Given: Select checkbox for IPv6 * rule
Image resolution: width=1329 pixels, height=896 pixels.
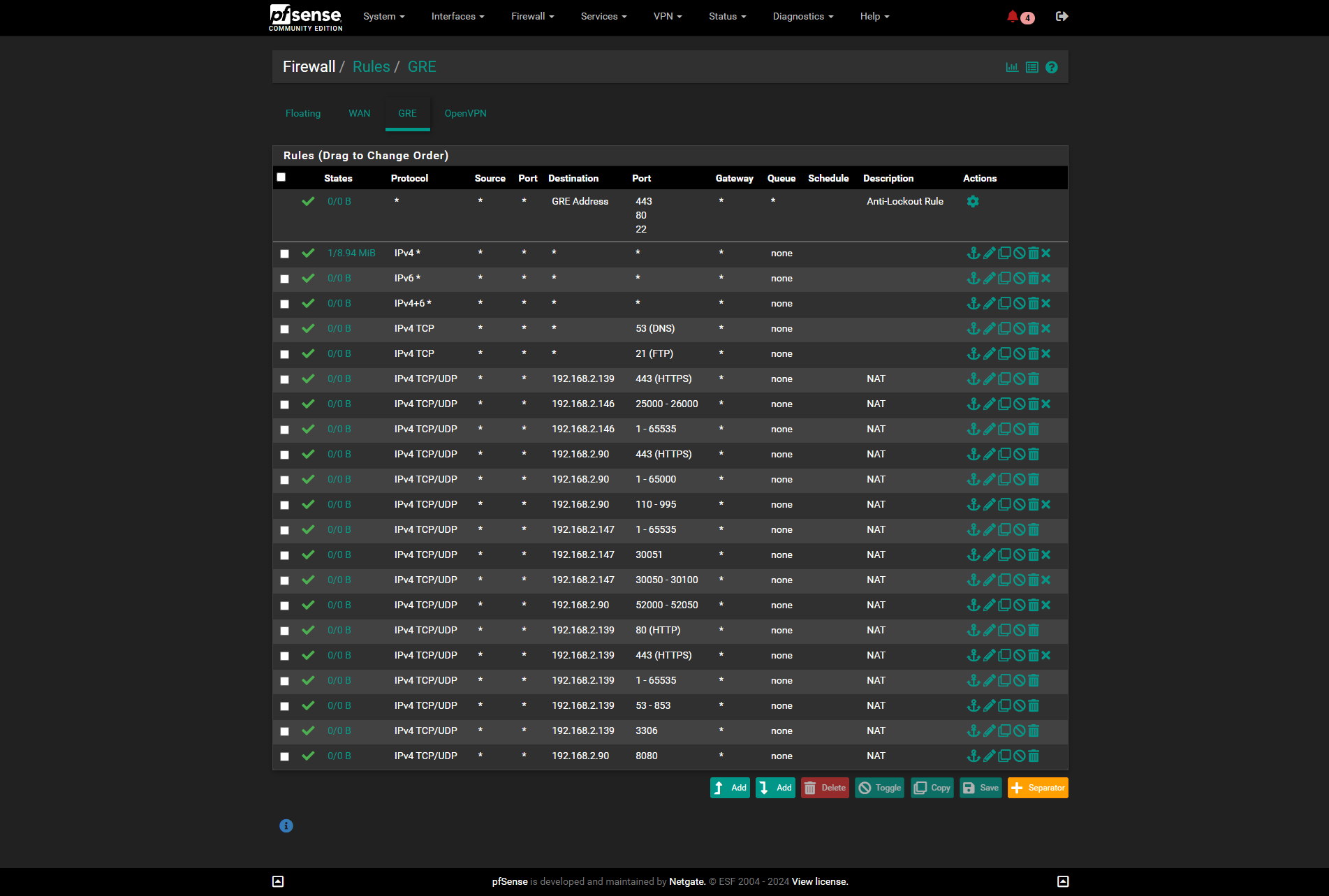Looking at the screenshot, I should (x=284, y=279).
